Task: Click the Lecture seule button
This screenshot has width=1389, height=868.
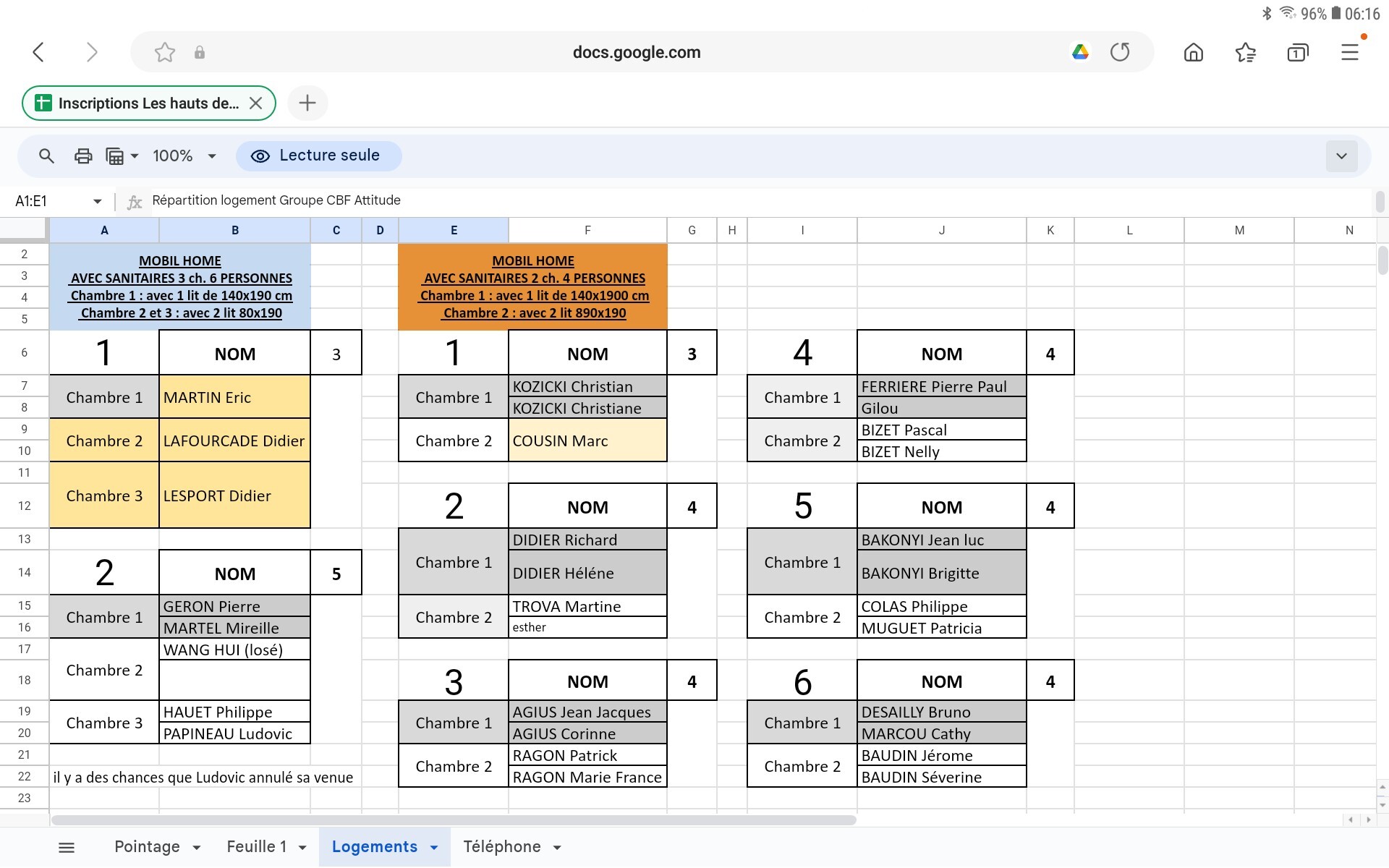Action: click(x=318, y=156)
